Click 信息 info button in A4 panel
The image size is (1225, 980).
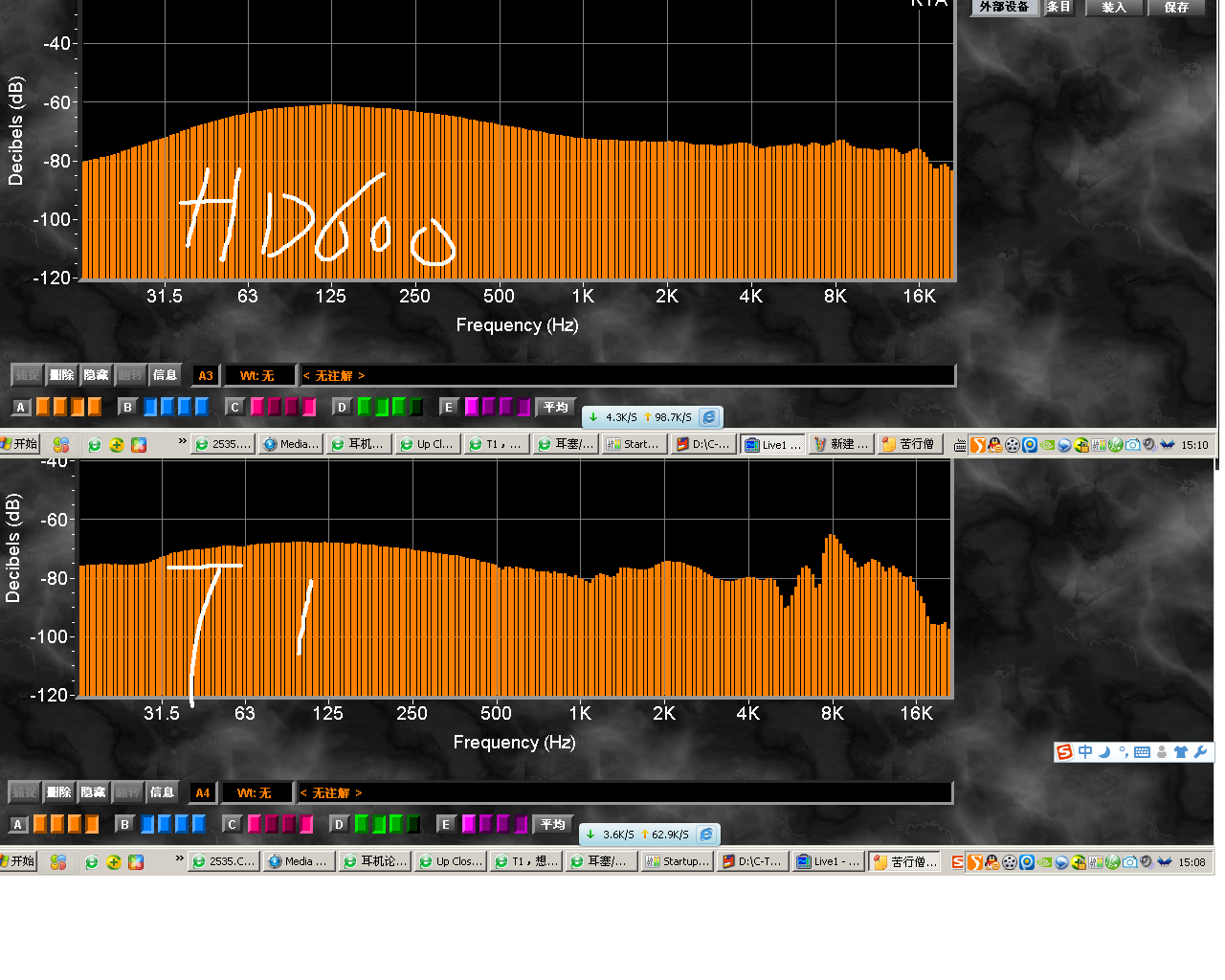pyautogui.click(x=162, y=792)
